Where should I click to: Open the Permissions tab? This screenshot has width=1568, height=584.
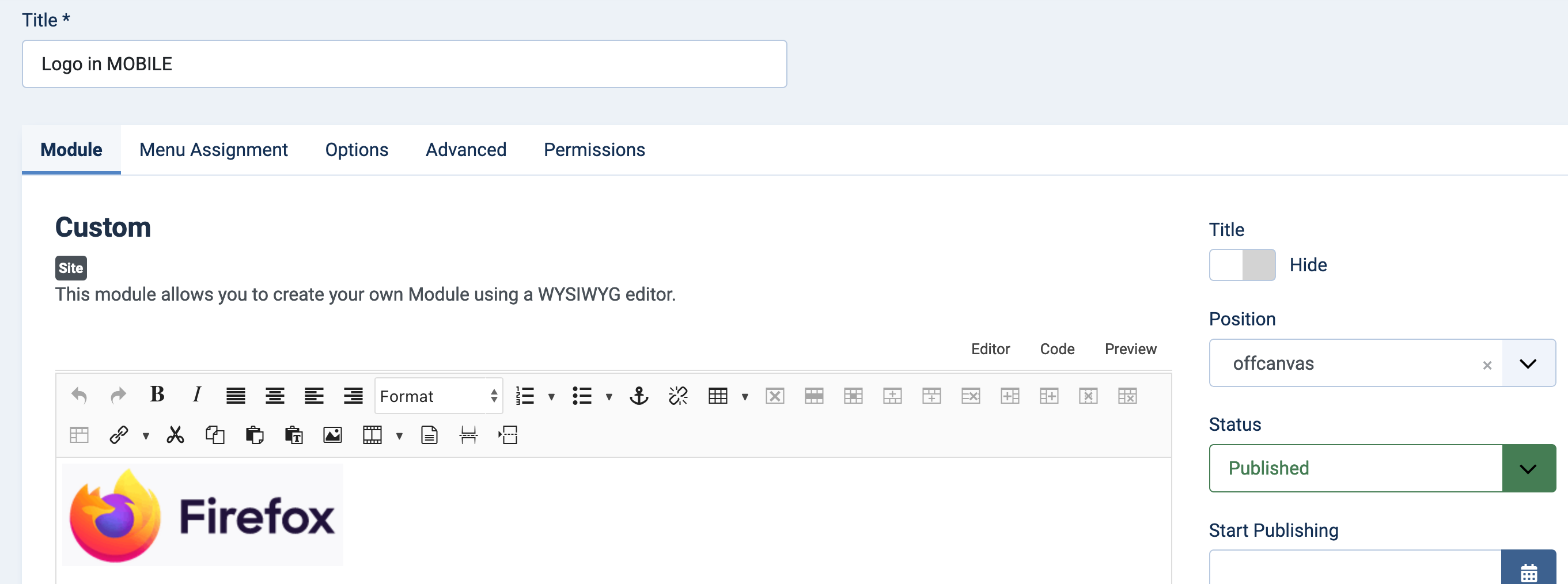(x=594, y=149)
